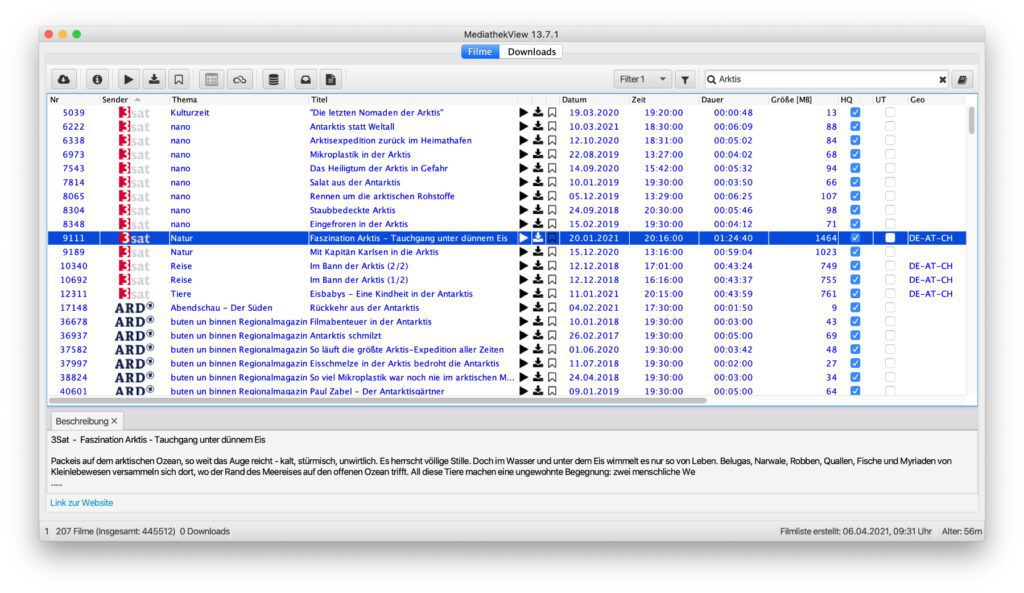Click the funnel filter icon

pos(685,79)
